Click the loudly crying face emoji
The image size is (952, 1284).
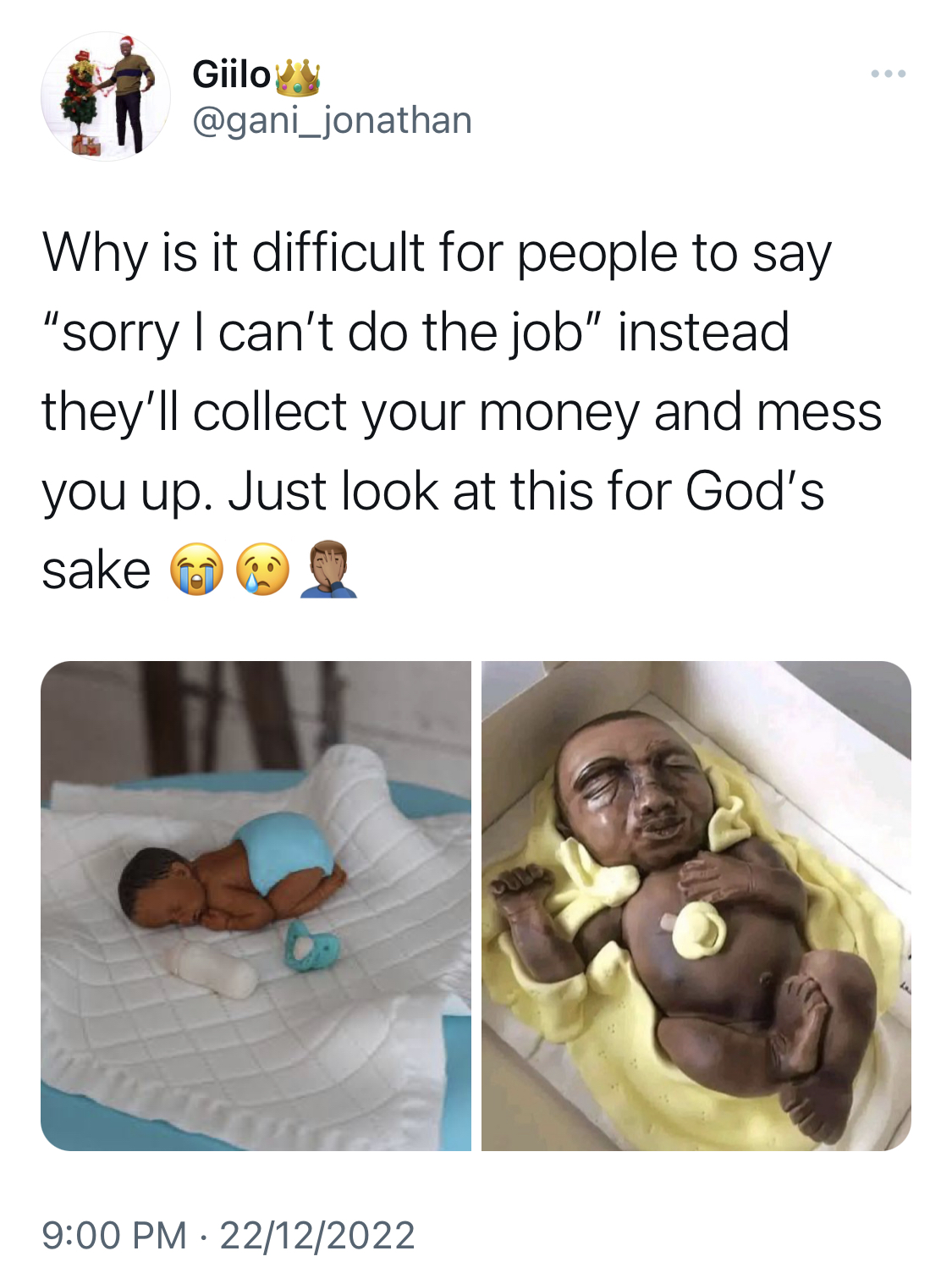[x=197, y=570]
